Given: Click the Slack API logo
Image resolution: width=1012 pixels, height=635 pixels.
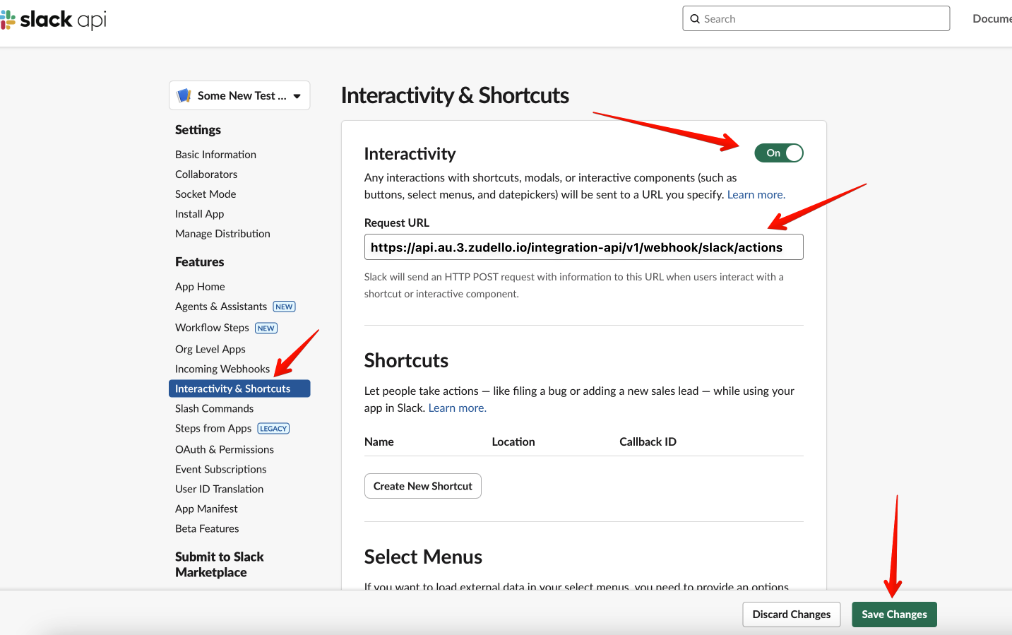Looking at the screenshot, I should pyautogui.click(x=54, y=19).
